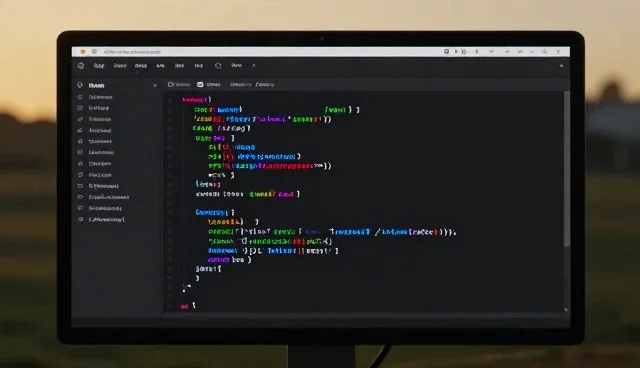The image size is (640, 368).
Task: Click the code editor's vertical scrollbar thumb
Action: [x=567, y=169]
